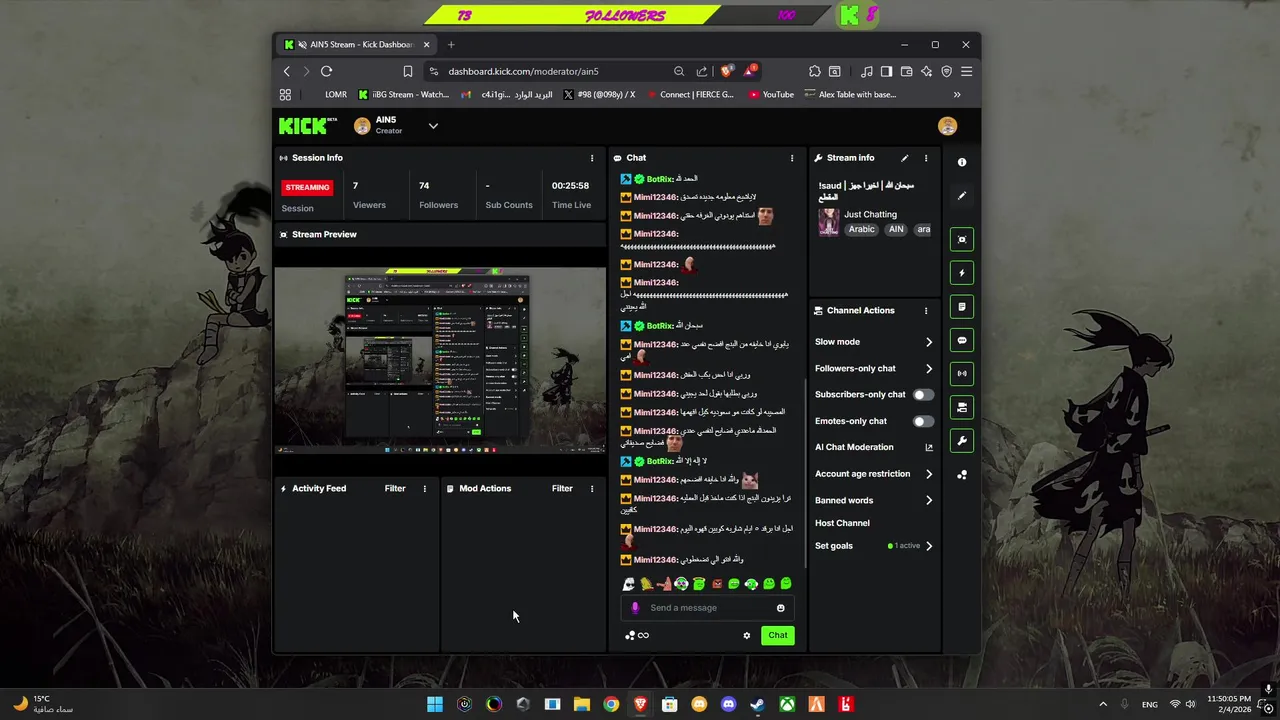Click the AIN stream tag

(x=896, y=229)
